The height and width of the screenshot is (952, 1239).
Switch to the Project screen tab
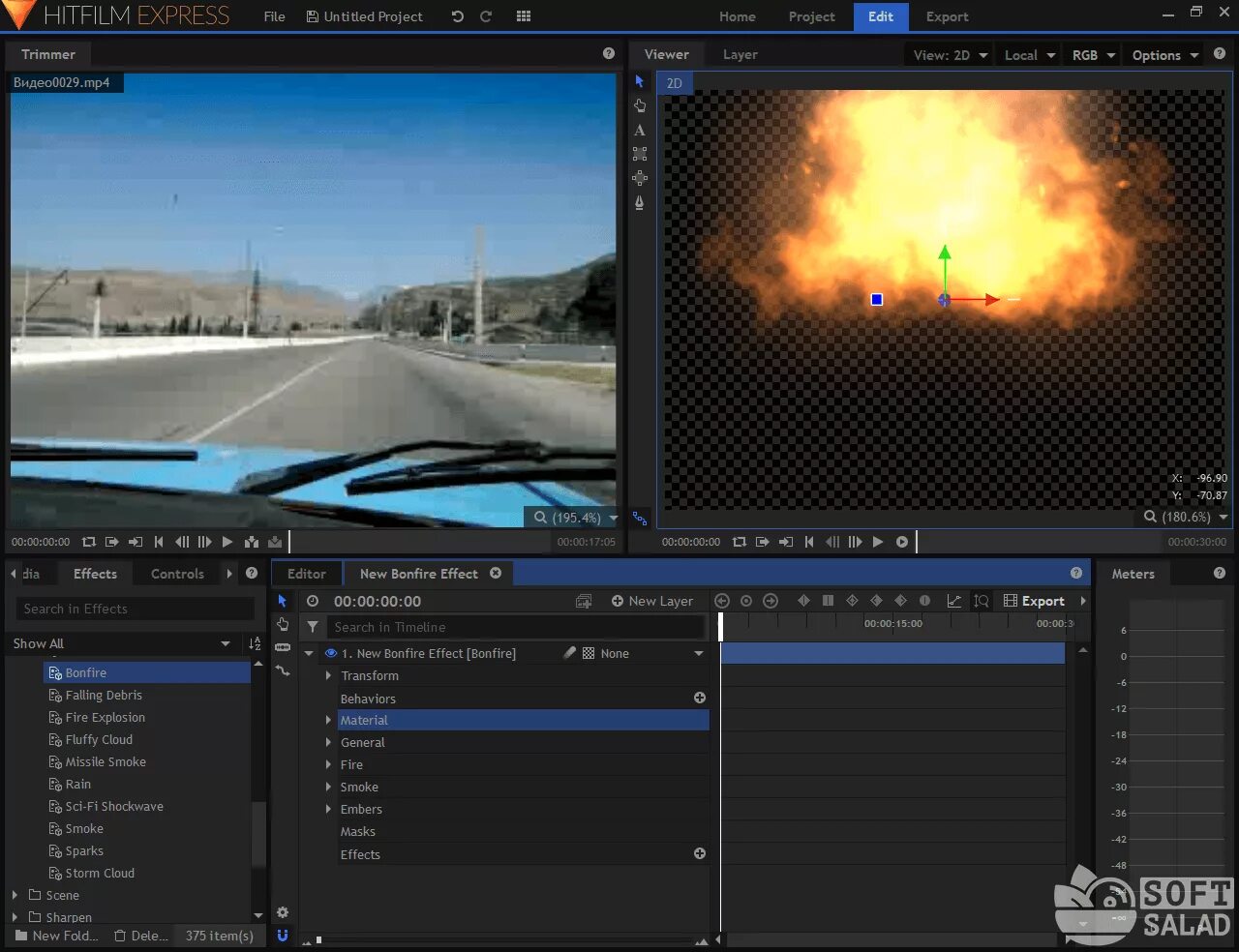tap(812, 16)
